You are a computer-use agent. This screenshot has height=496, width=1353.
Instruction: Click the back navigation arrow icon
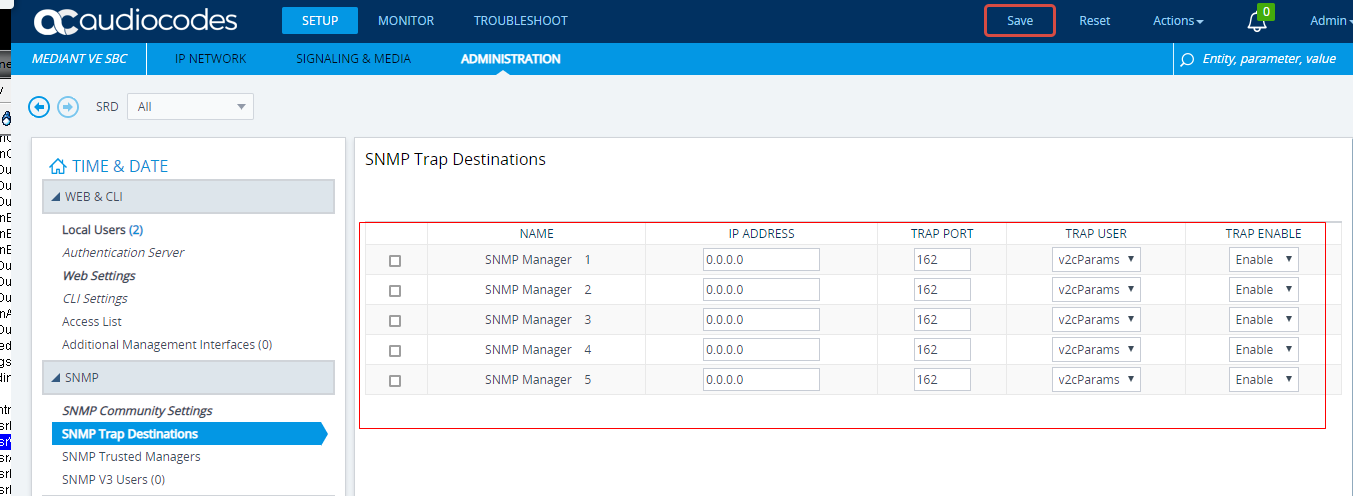(39, 107)
